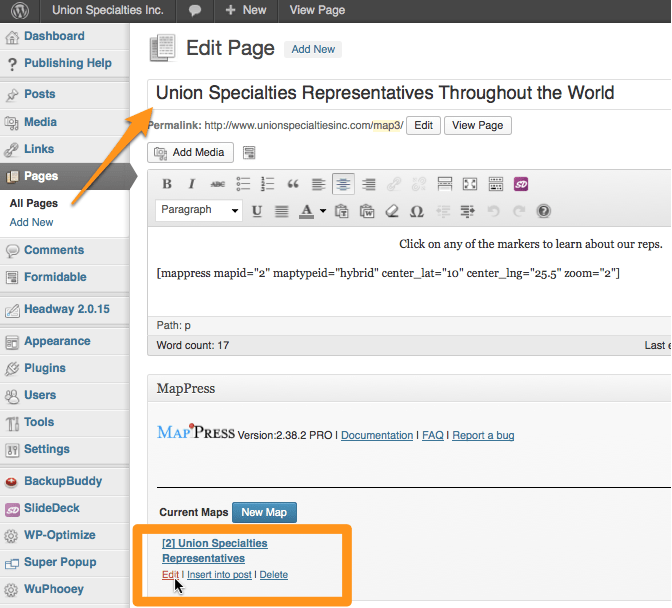This screenshot has width=672, height=608.
Task: Click the SlideDeck editor button
Action: click(x=521, y=184)
